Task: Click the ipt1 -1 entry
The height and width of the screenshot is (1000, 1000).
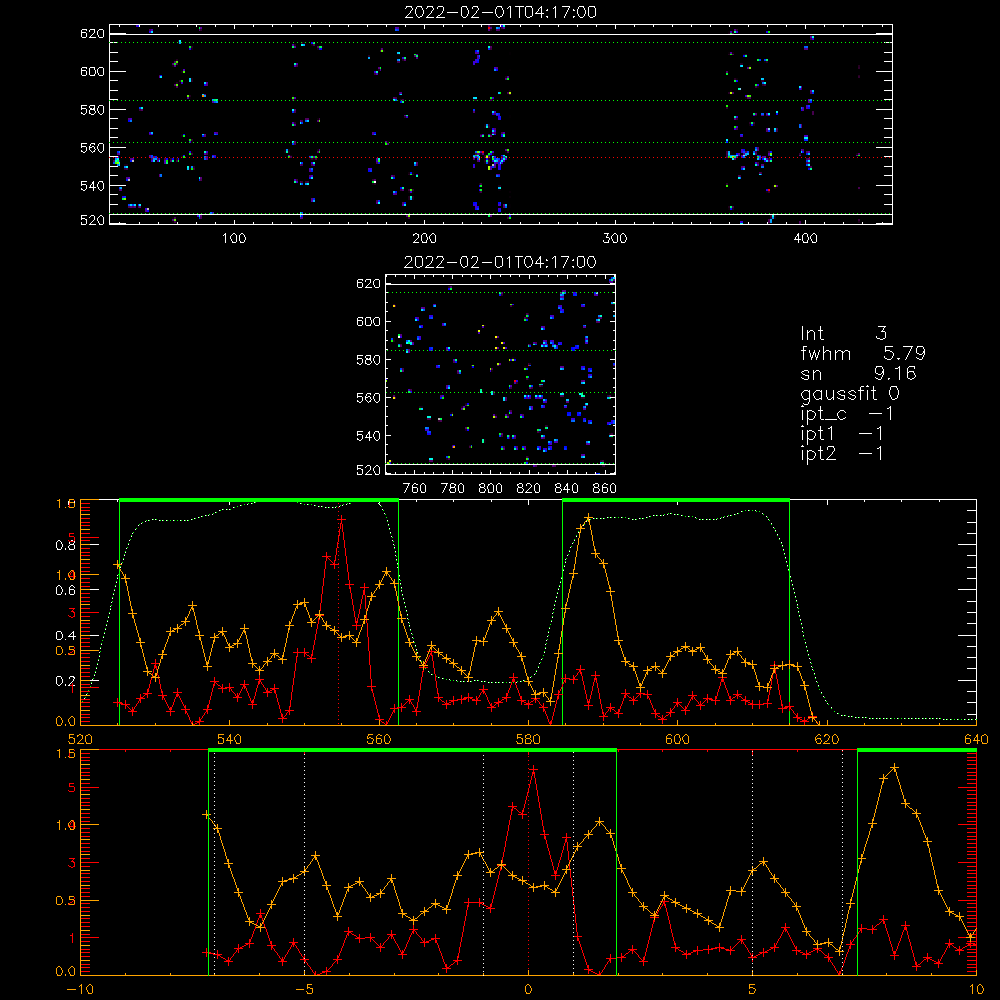Action: tap(842, 434)
